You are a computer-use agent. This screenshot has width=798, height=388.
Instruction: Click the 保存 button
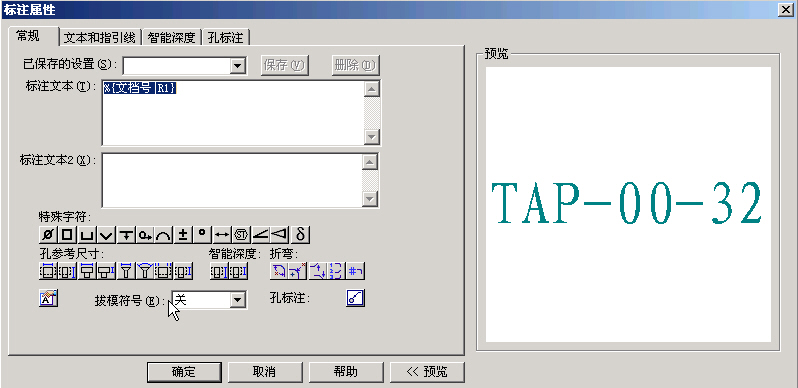click(x=284, y=65)
